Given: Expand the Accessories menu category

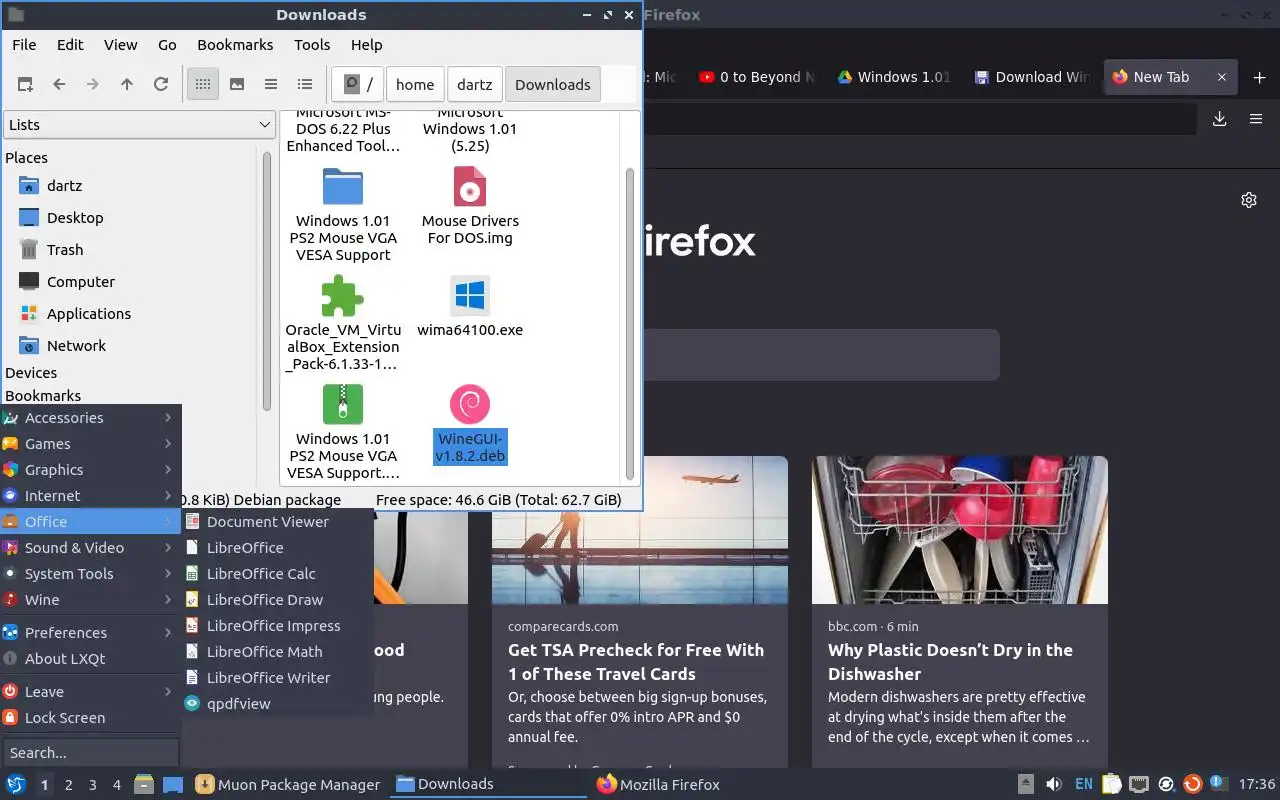Looking at the screenshot, I should (x=90, y=418).
